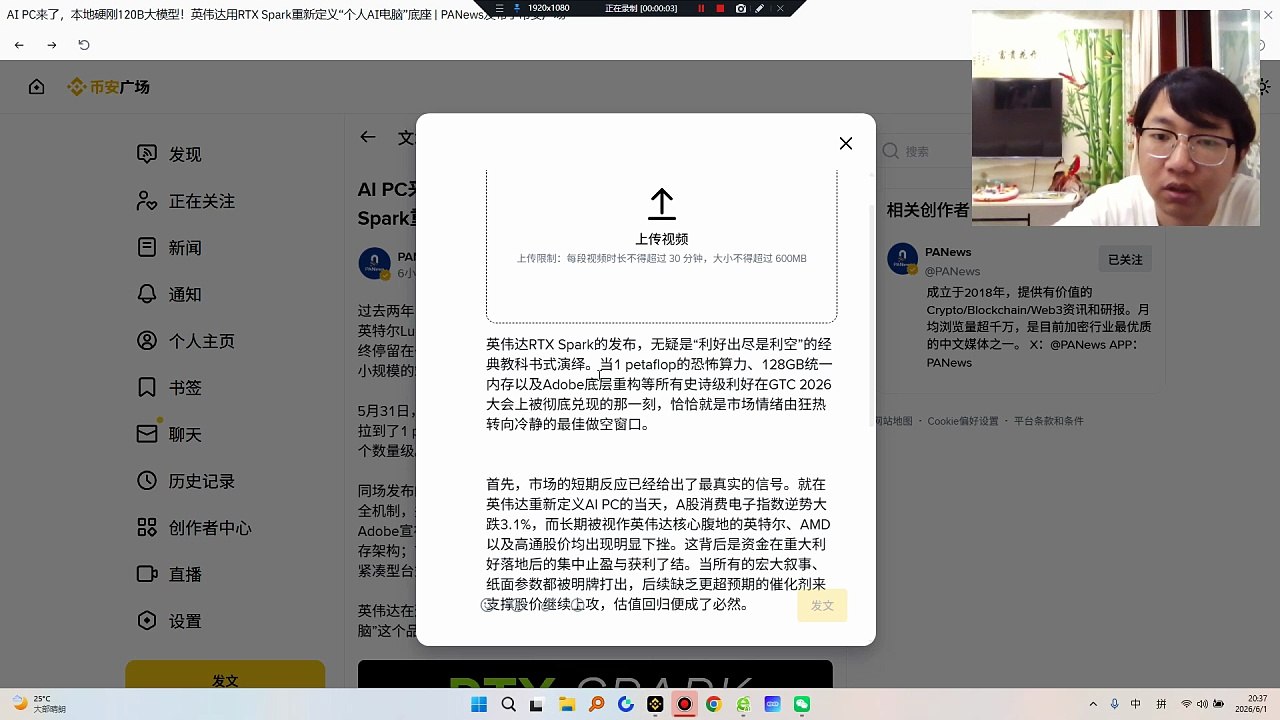
Task: Click the 正在关注 following person icon
Action: [147, 201]
